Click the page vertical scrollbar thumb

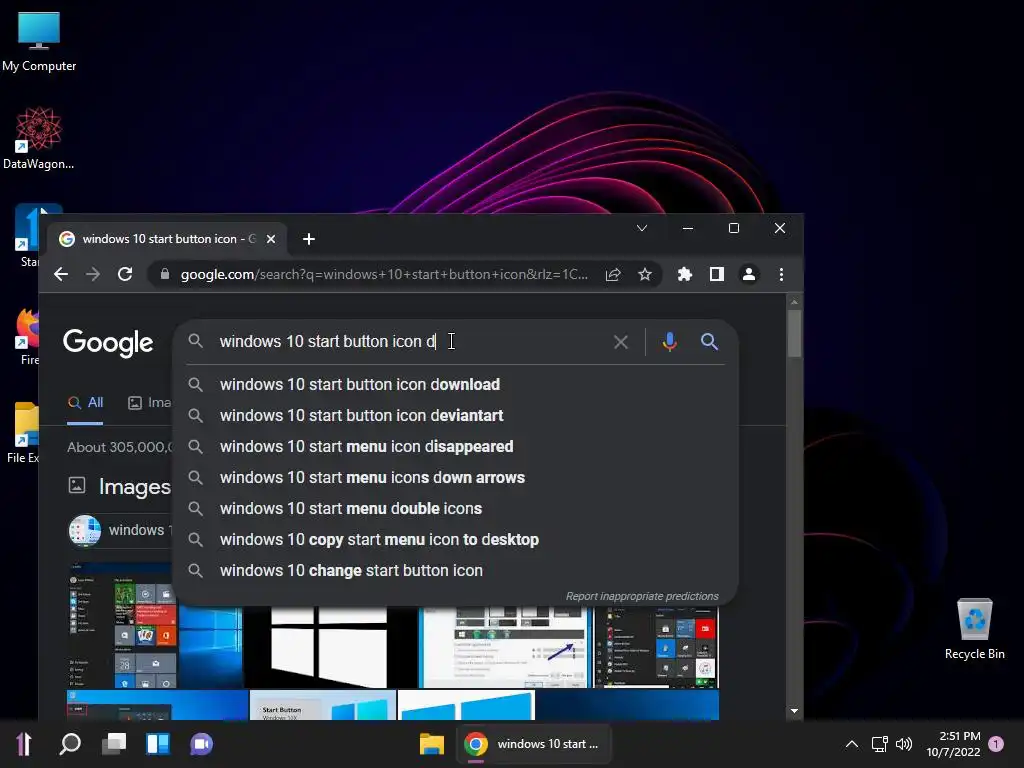(x=794, y=333)
